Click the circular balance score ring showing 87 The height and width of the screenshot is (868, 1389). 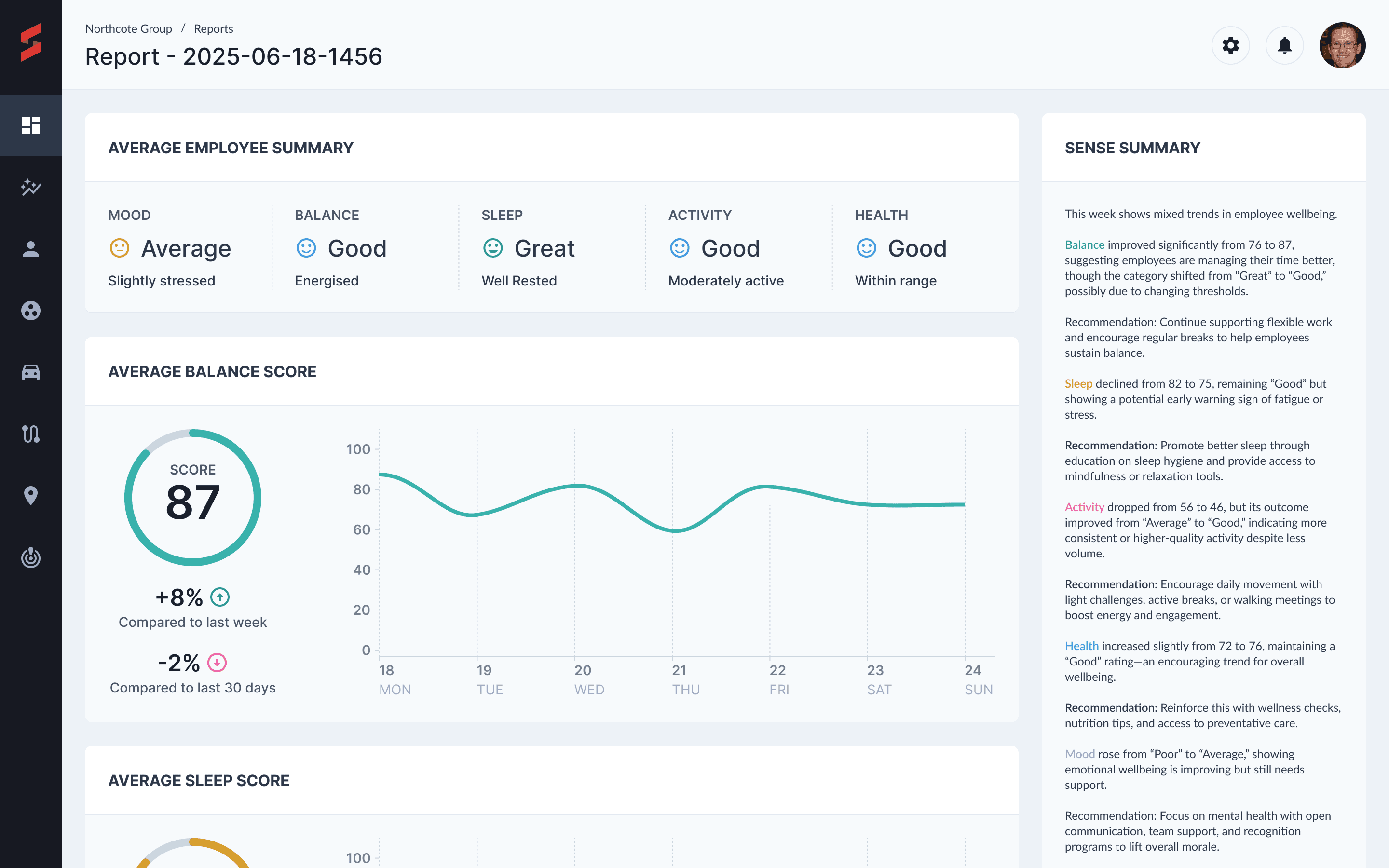point(193,498)
